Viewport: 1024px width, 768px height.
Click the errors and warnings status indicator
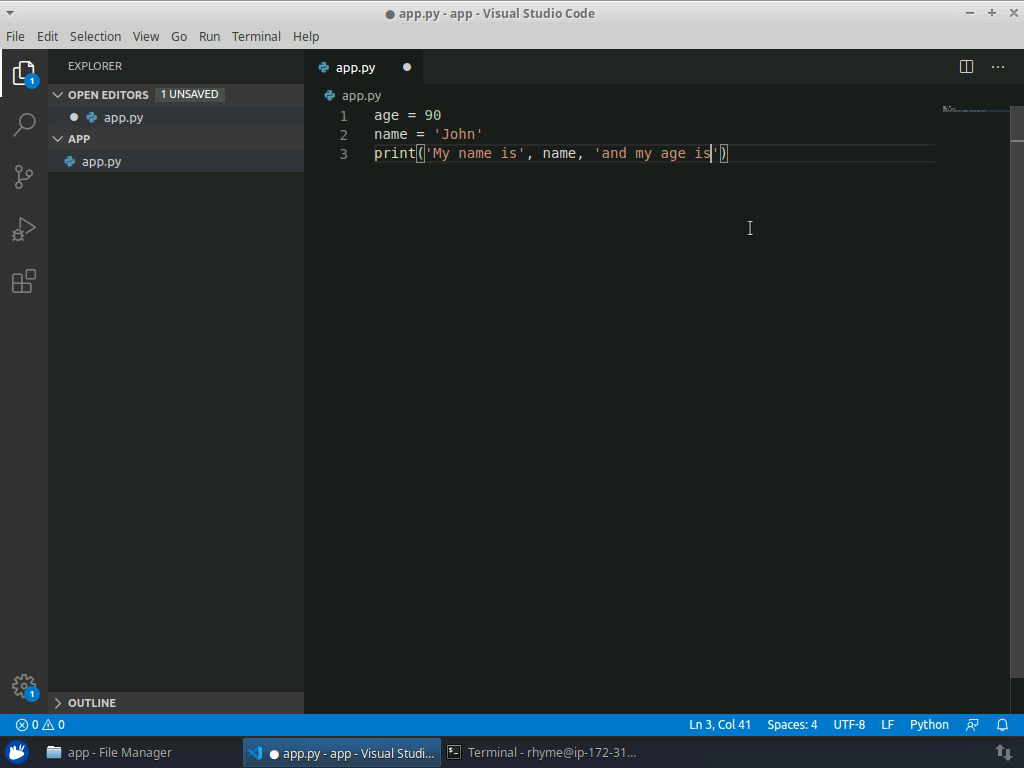click(x=40, y=725)
